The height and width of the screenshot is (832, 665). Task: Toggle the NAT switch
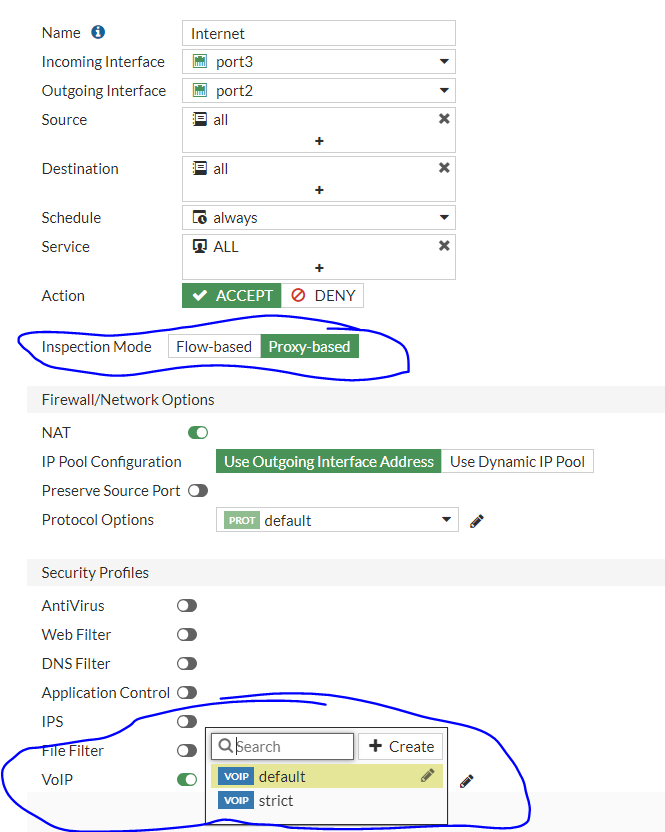(x=198, y=433)
